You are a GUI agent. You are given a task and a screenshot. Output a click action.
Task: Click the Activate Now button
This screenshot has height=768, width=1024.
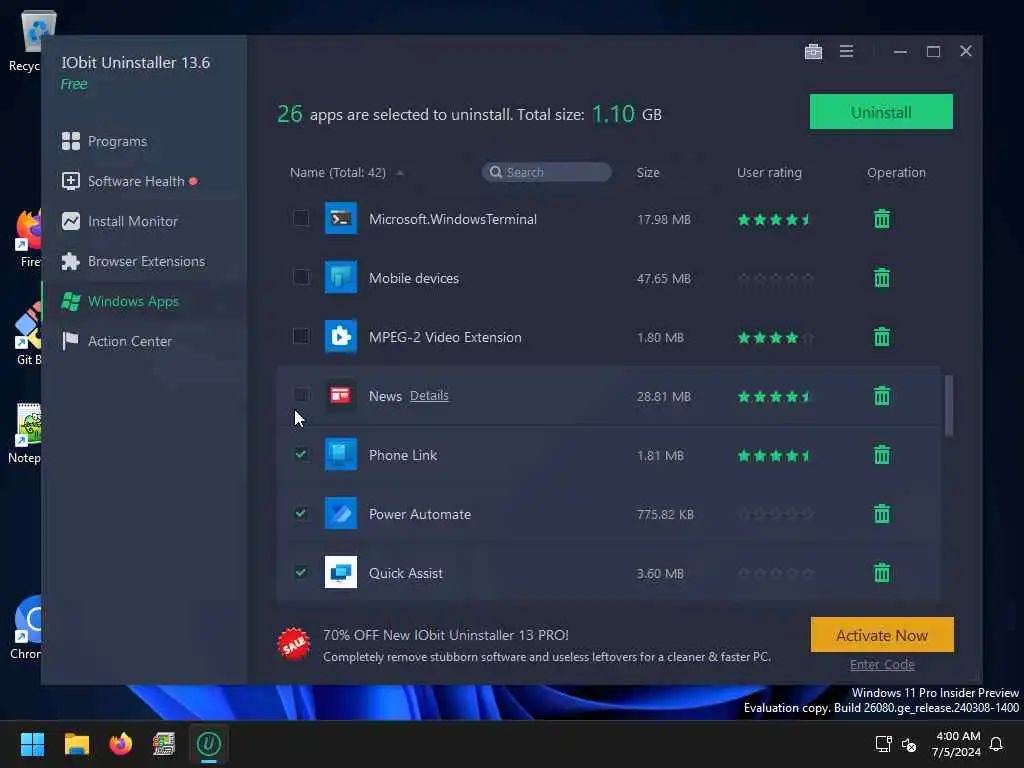(882, 635)
